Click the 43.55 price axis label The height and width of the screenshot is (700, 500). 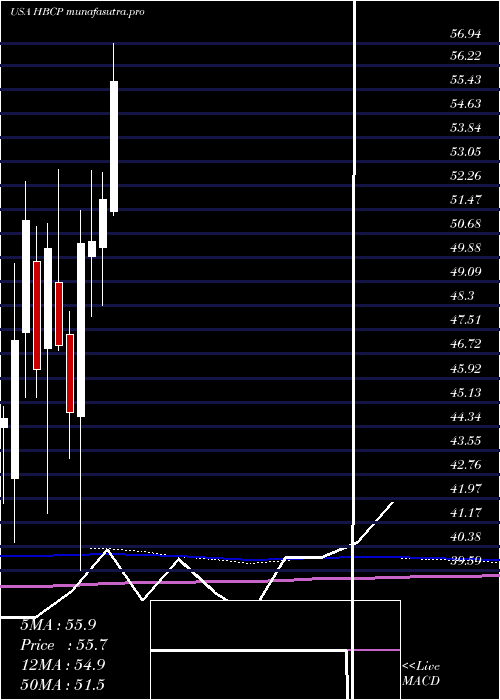pos(466,440)
